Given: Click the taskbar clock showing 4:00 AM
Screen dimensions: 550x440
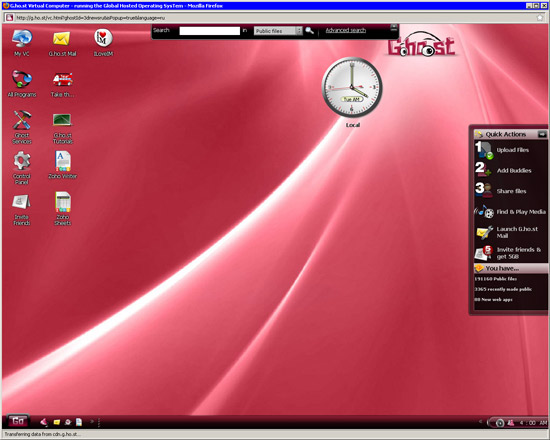Looking at the screenshot, I should pyautogui.click(x=533, y=423).
